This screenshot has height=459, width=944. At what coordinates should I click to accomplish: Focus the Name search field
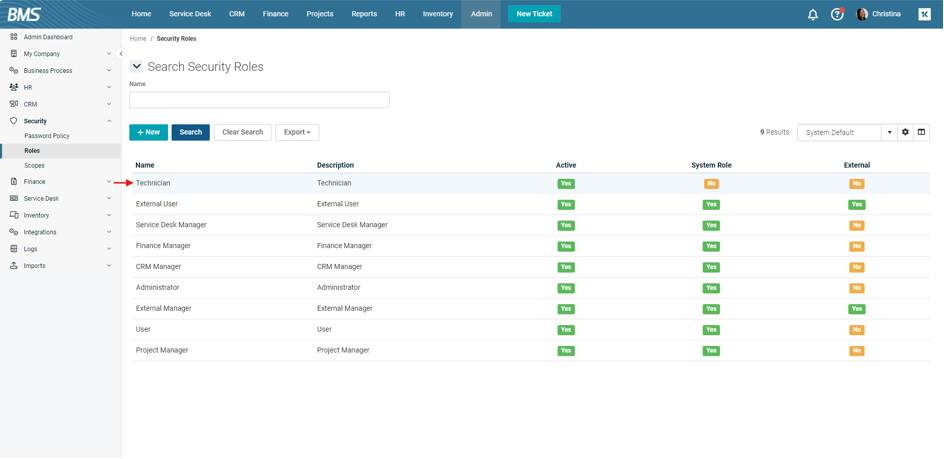[x=259, y=100]
